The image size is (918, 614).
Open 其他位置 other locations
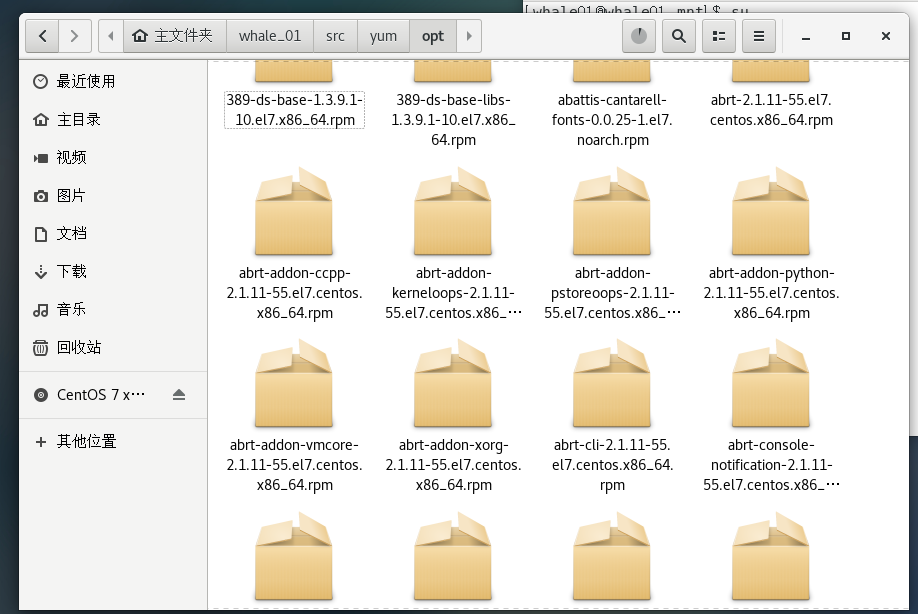tap(113, 441)
